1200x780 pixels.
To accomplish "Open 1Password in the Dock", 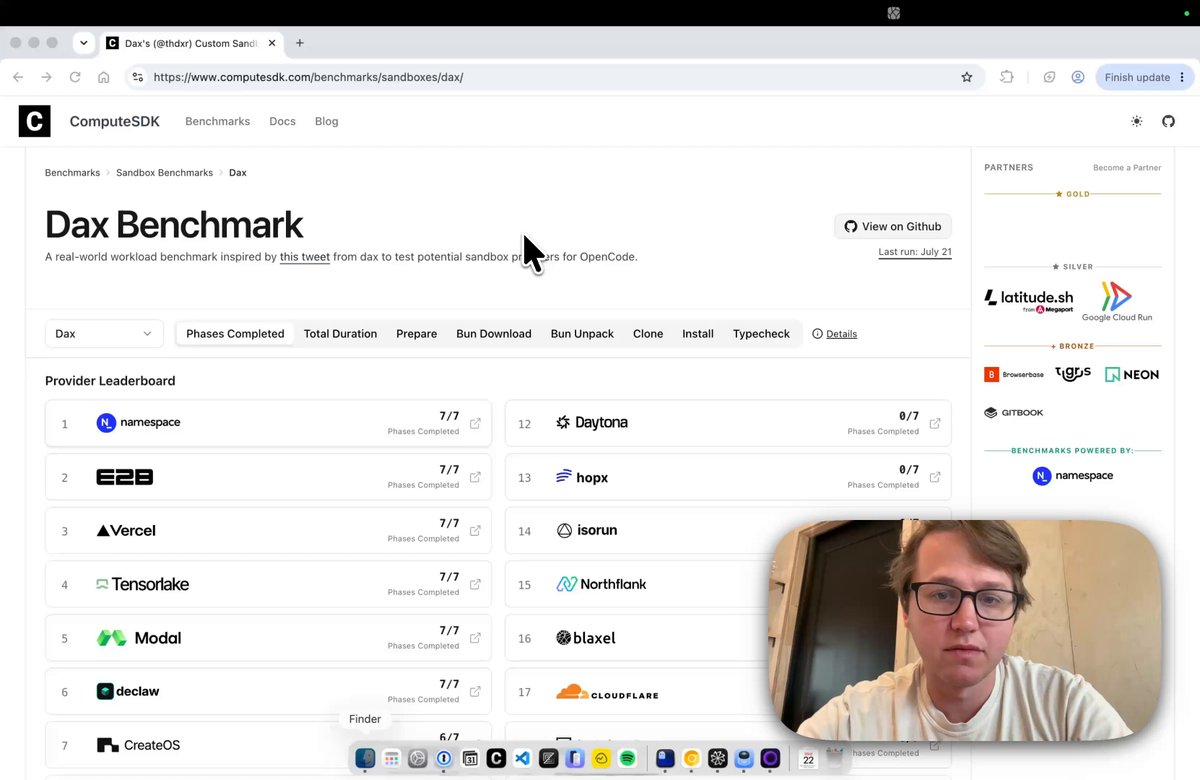I will tap(444, 759).
